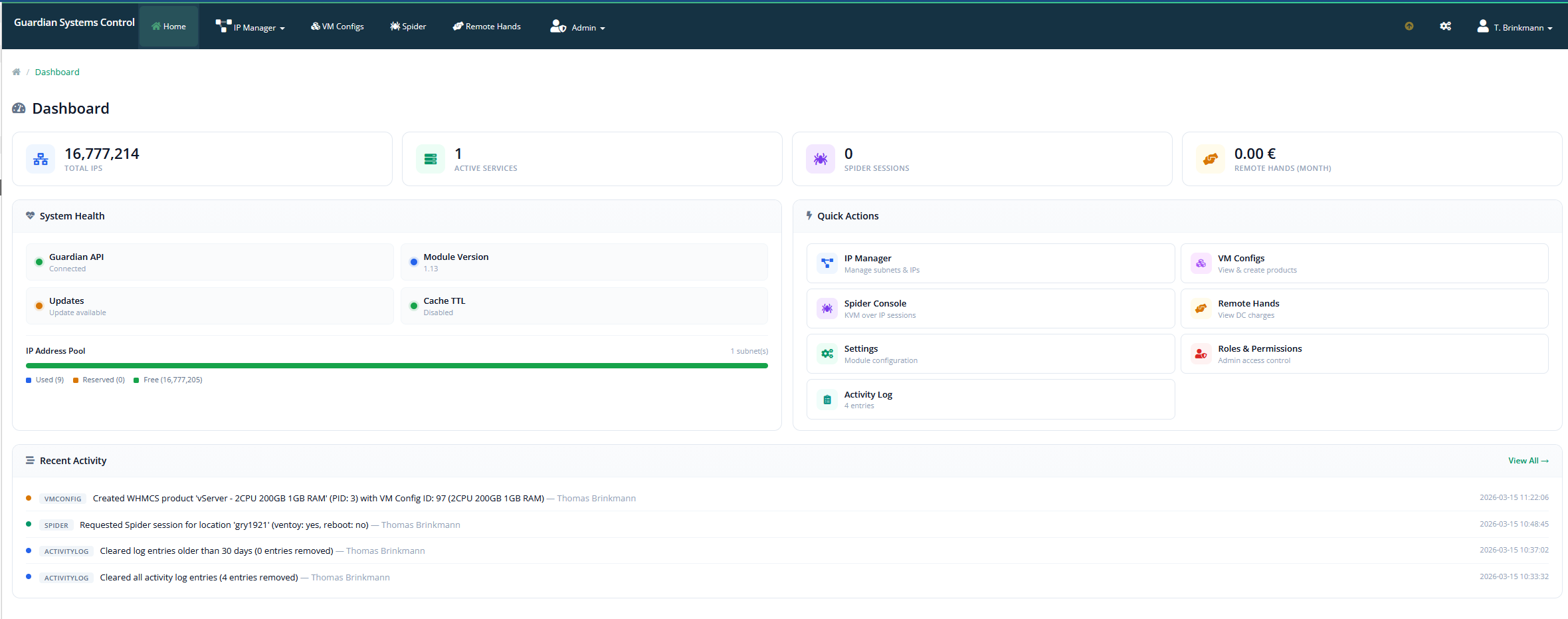This screenshot has width=1568, height=619.
Task: Click the Cache TTL Disabled status tile
Action: click(x=584, y=306)
